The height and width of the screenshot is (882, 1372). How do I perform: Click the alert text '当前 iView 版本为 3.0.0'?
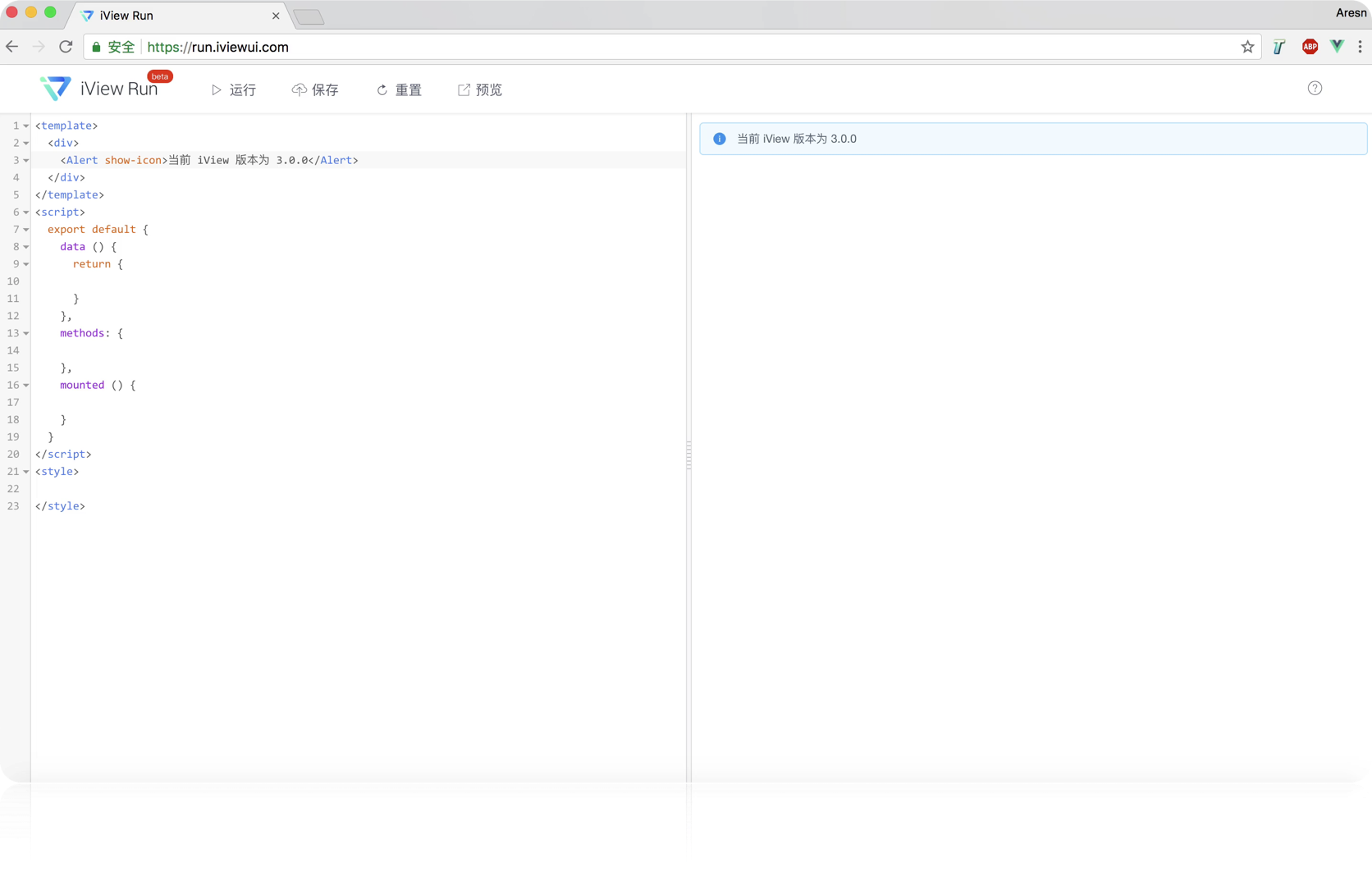pos(796,139)
